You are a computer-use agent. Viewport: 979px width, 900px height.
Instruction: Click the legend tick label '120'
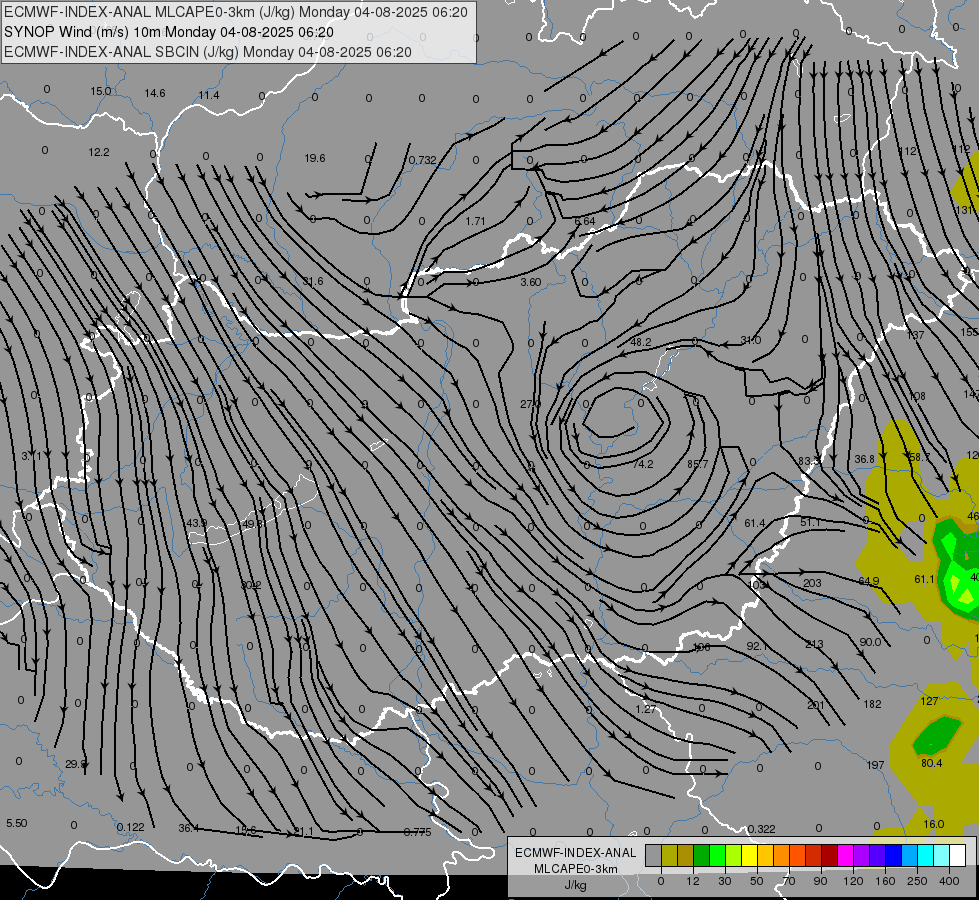coord(854,881)
